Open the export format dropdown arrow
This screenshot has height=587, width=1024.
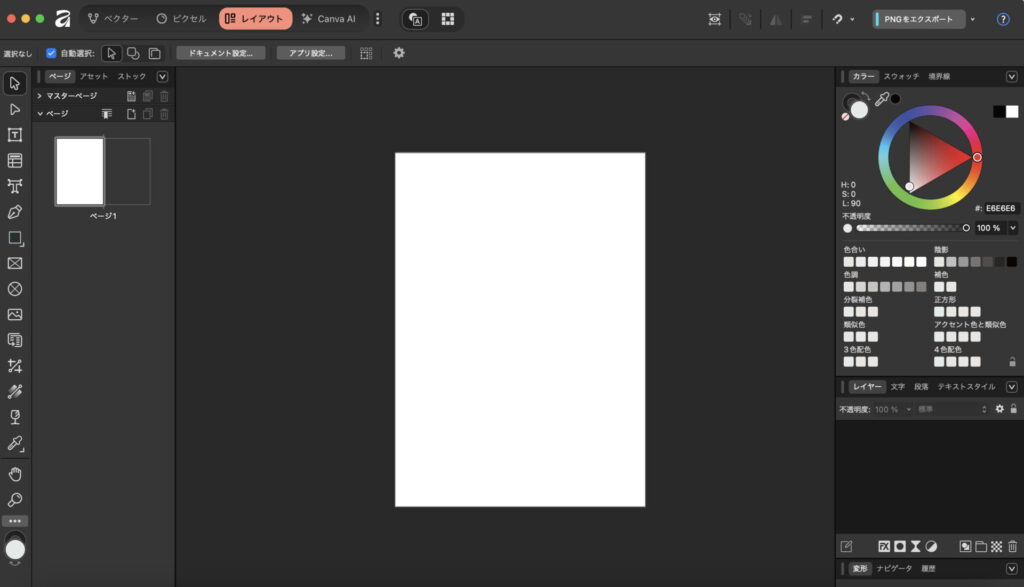(973, 19)
